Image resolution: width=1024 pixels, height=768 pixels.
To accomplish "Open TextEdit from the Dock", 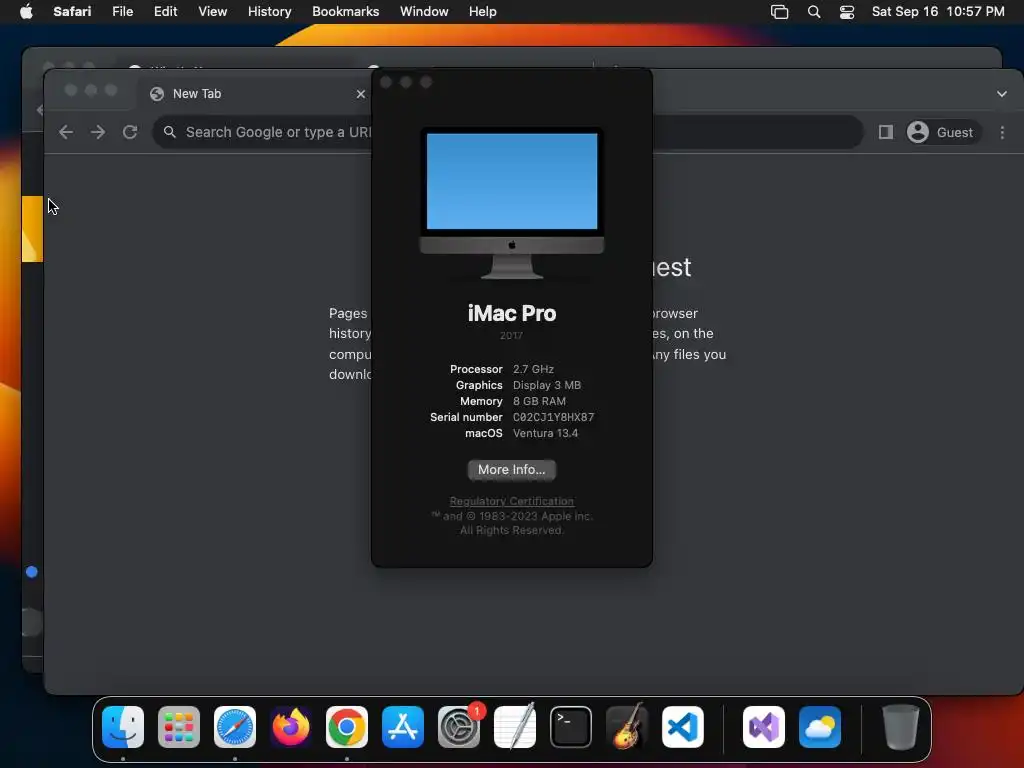I will (515, 727).
